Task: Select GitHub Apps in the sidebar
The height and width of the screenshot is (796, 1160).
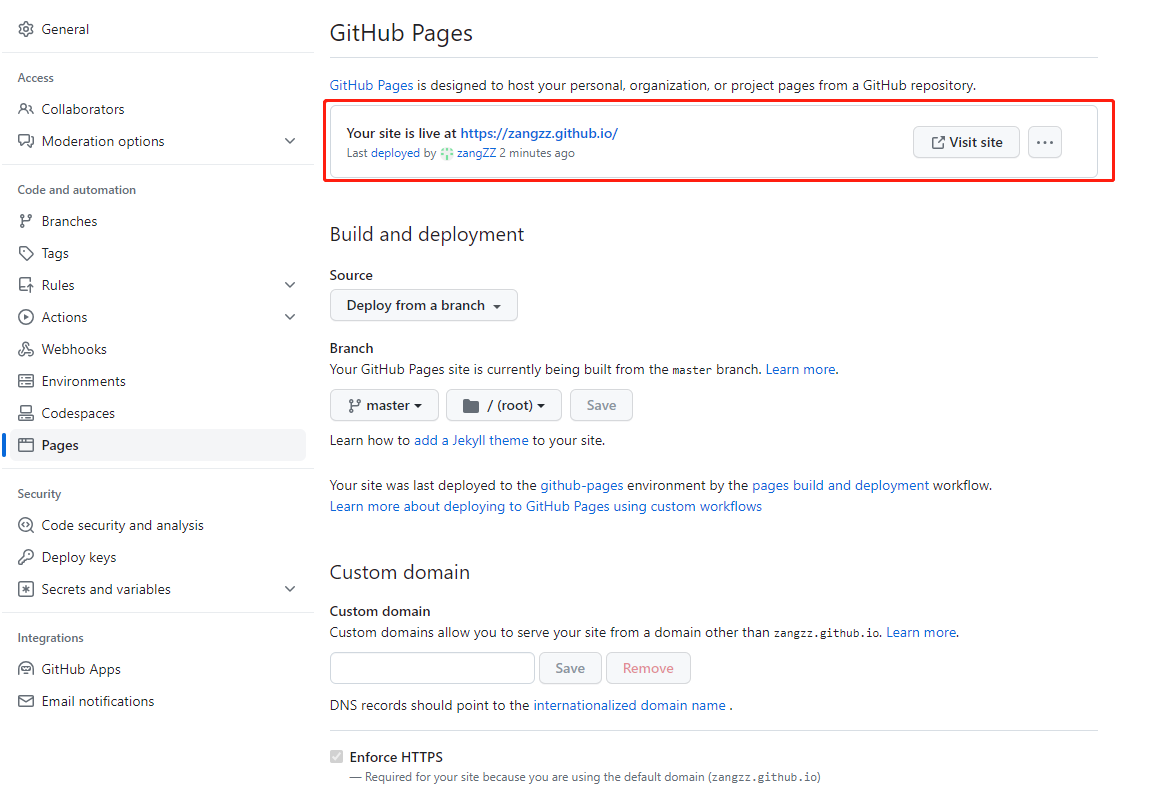Action: 81,669
